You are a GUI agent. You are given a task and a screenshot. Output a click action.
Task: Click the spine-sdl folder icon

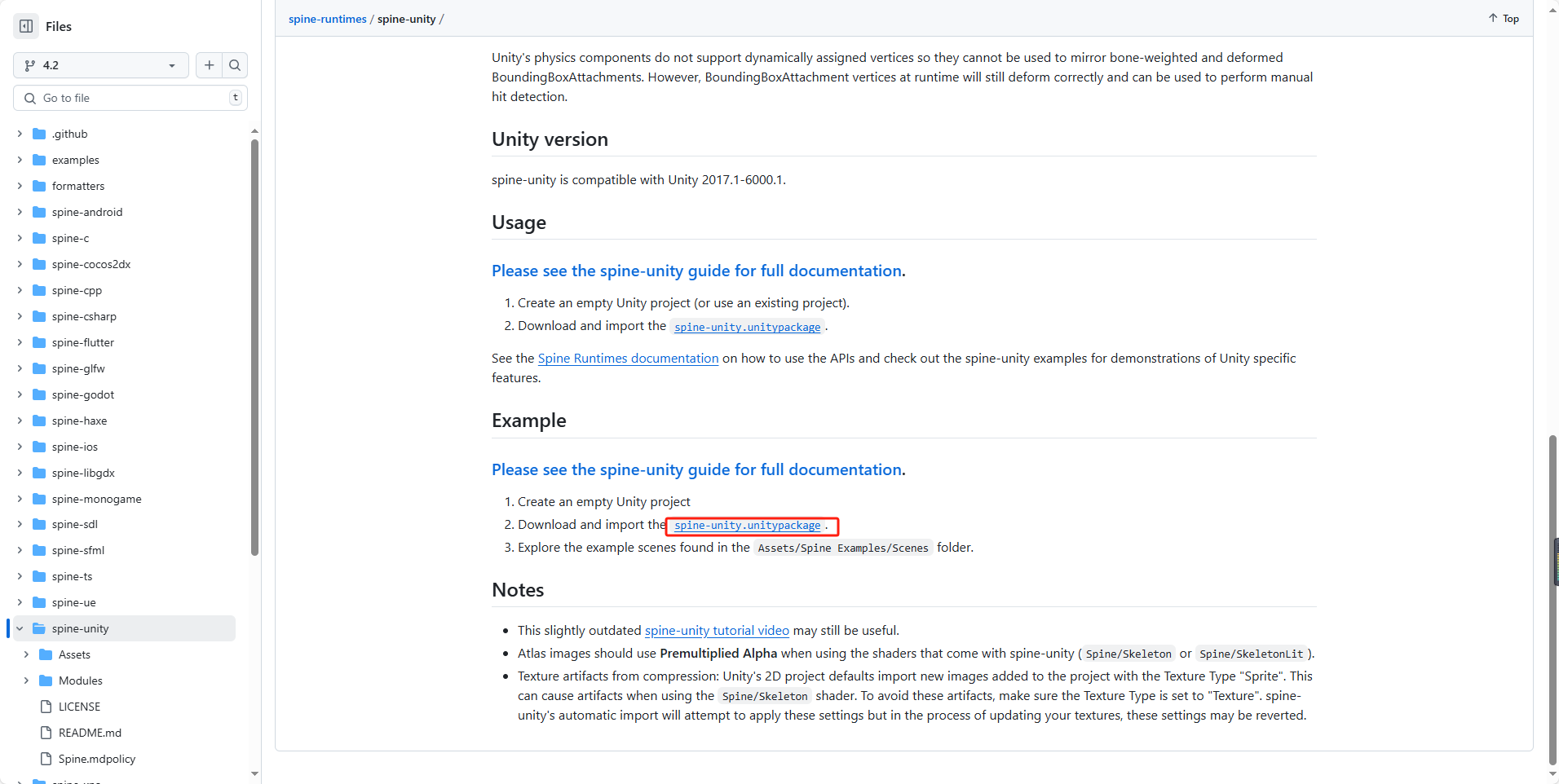click(x=39, y=524)
